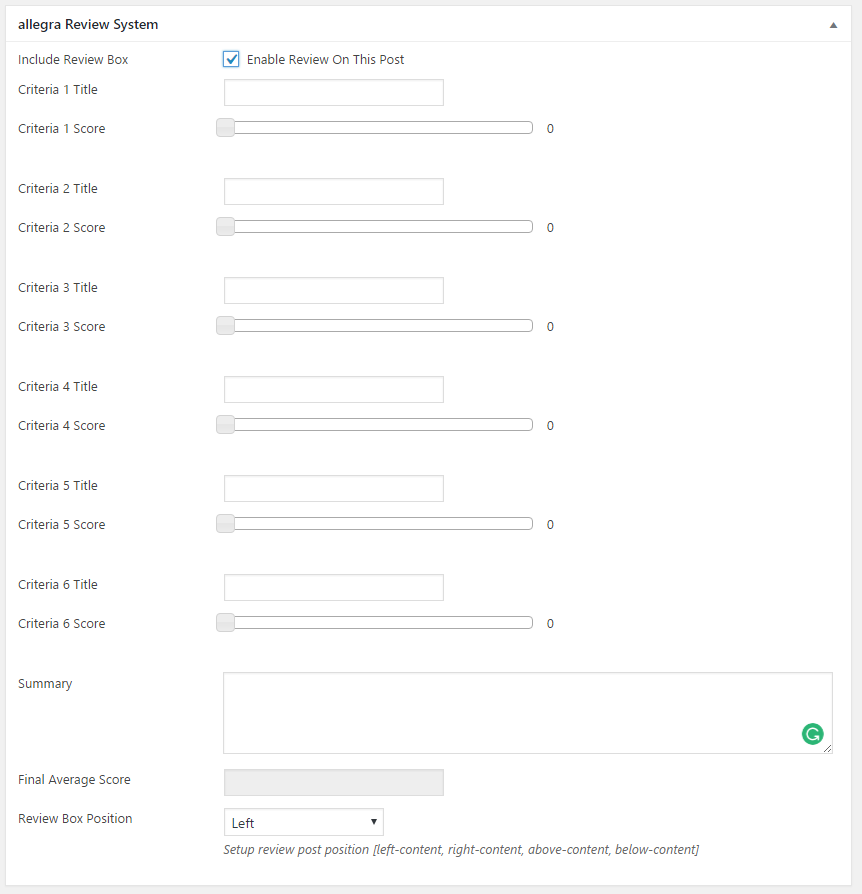
Task: Click the Summary textarea resize handle
Action: point(827,748)
